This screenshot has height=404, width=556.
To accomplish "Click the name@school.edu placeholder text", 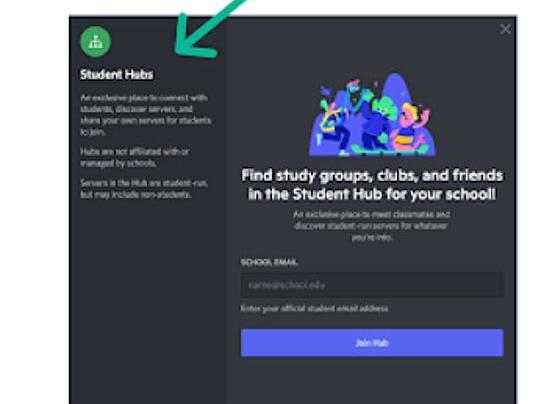I will tap(286, 285).
